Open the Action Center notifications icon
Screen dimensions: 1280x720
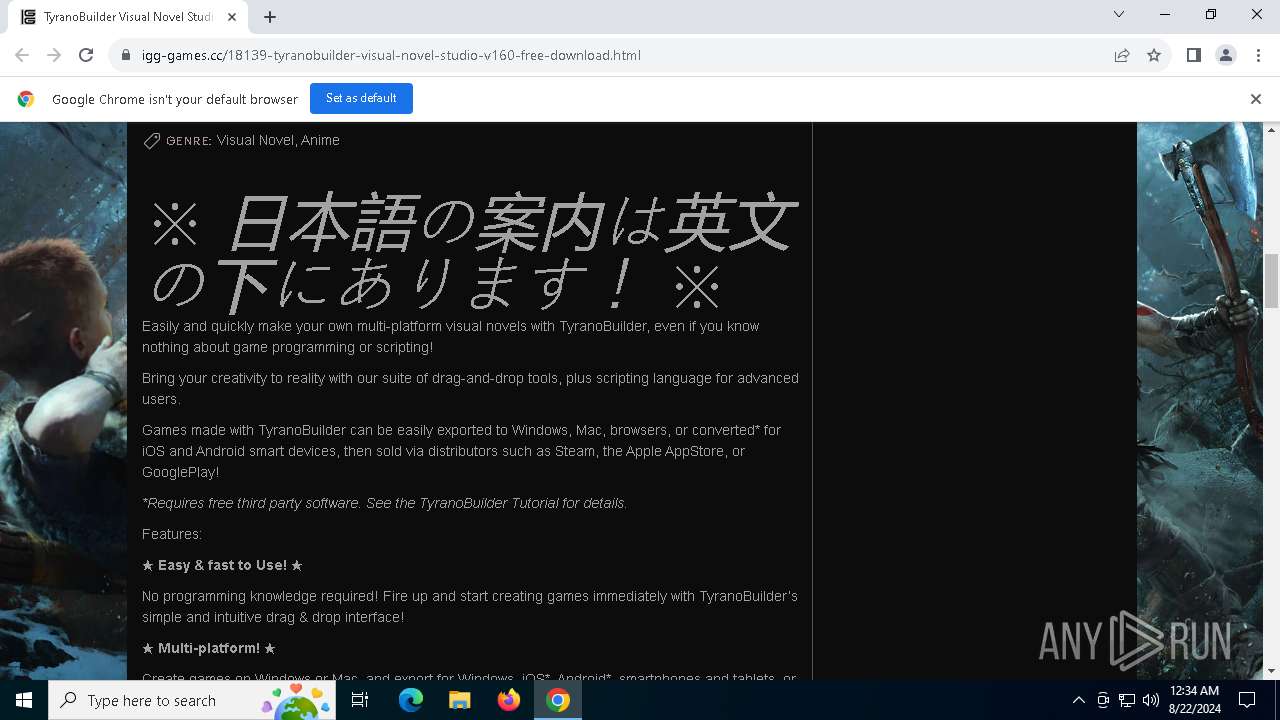pos(1247,700)
